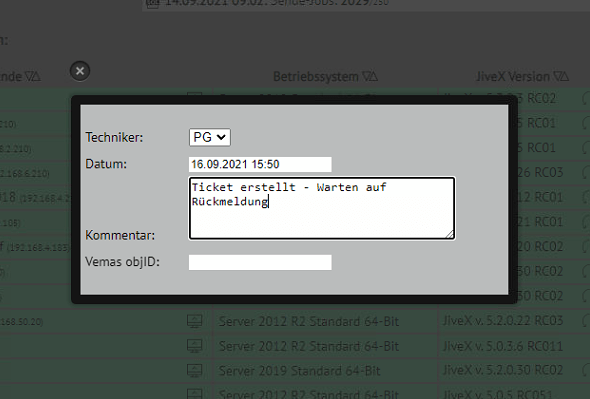Click monitor icon beside JiveX v. 5.0.3.6 row

pyautogui.click(x=195, y=346)
